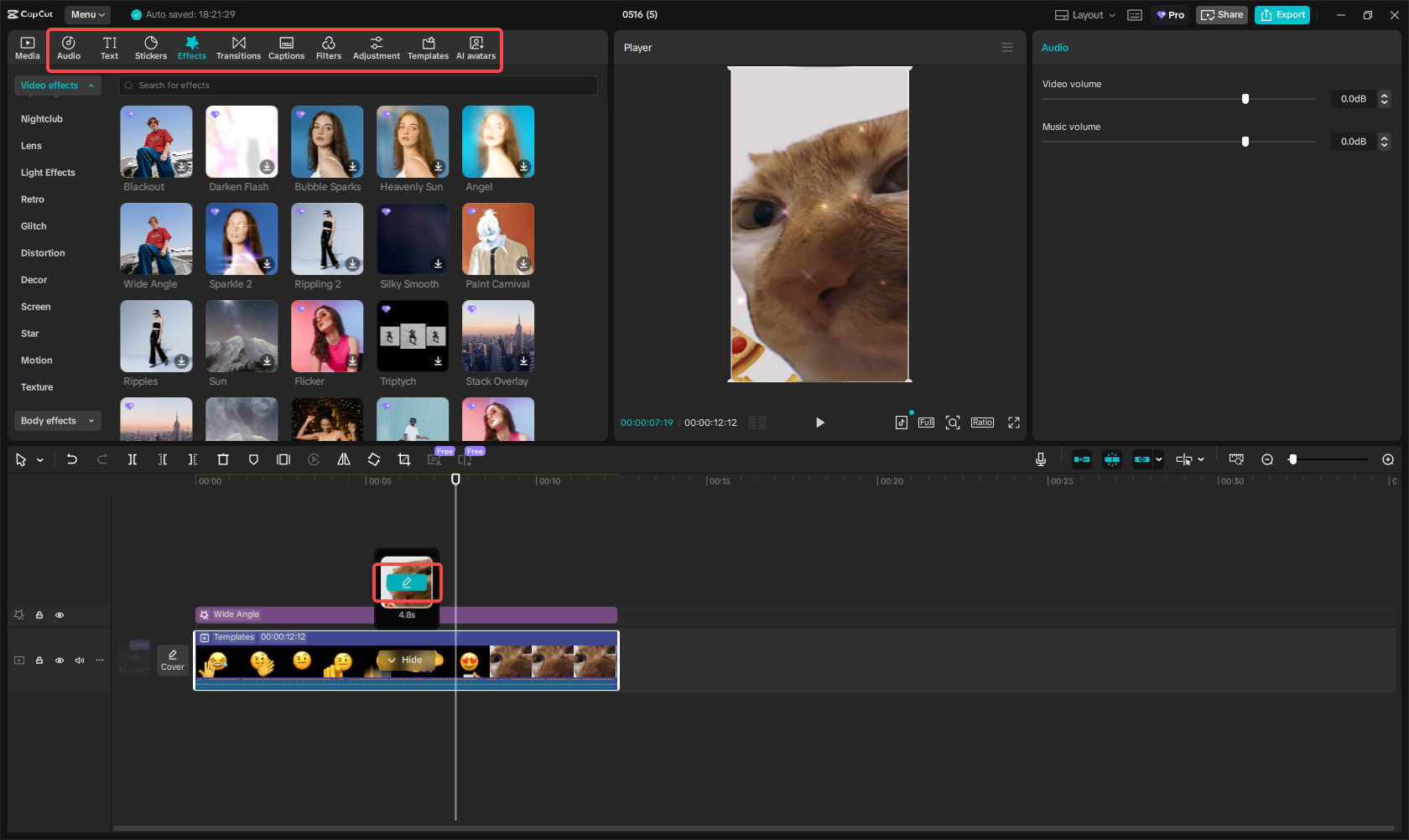Start voice recording with microphone icon

1040,459
